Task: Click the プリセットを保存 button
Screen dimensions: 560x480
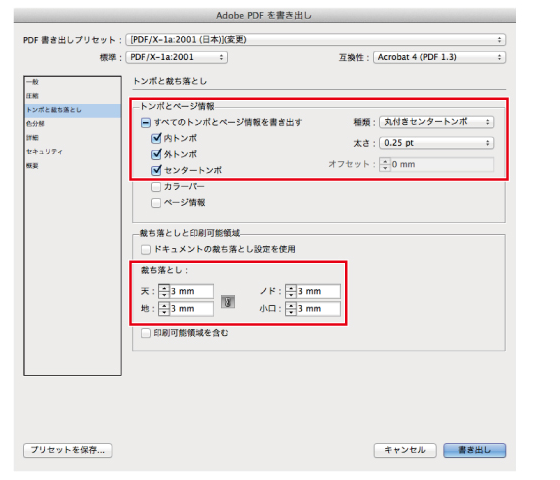Action: (x=68, y=450)
